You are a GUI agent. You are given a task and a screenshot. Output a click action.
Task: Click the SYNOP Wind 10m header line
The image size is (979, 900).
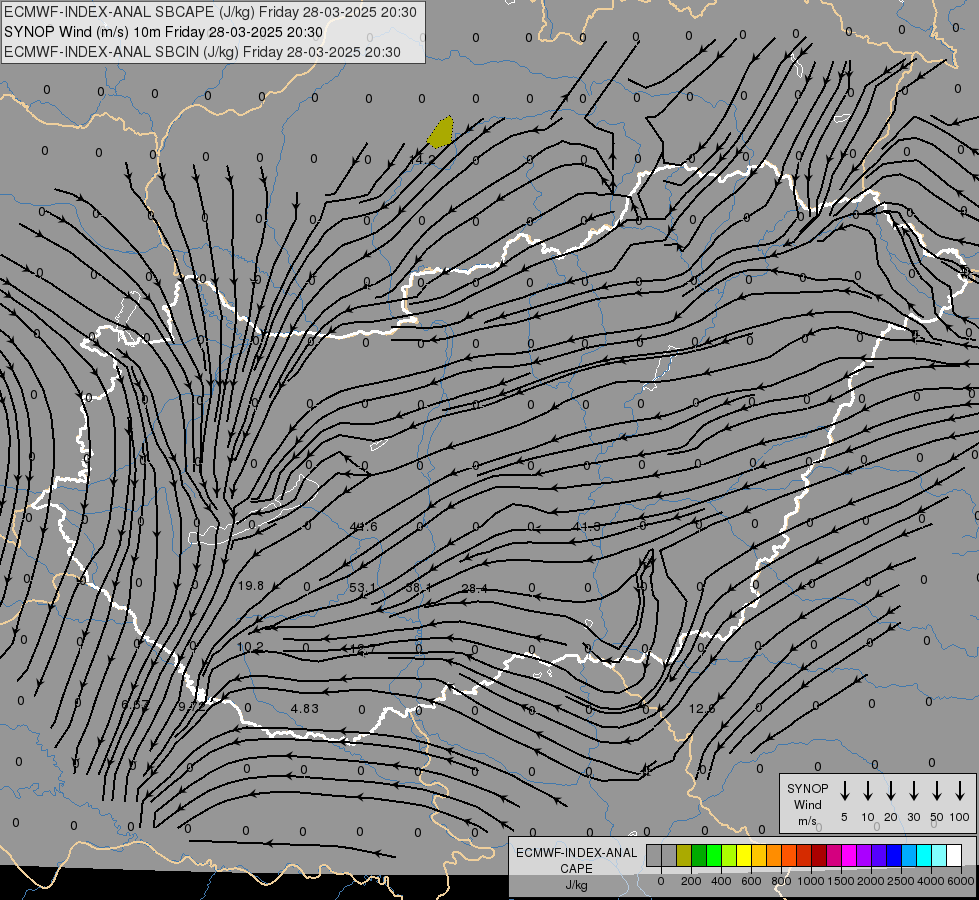pos(164,32)
